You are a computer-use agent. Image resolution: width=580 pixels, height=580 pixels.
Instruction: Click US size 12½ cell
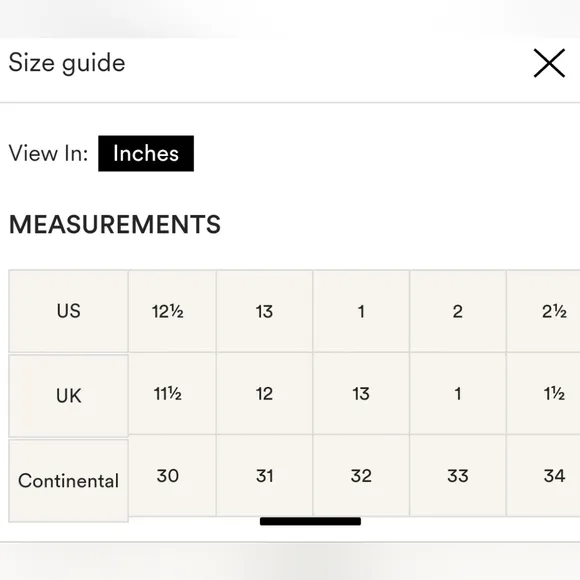pyautogui.click(x=172, y=311)
